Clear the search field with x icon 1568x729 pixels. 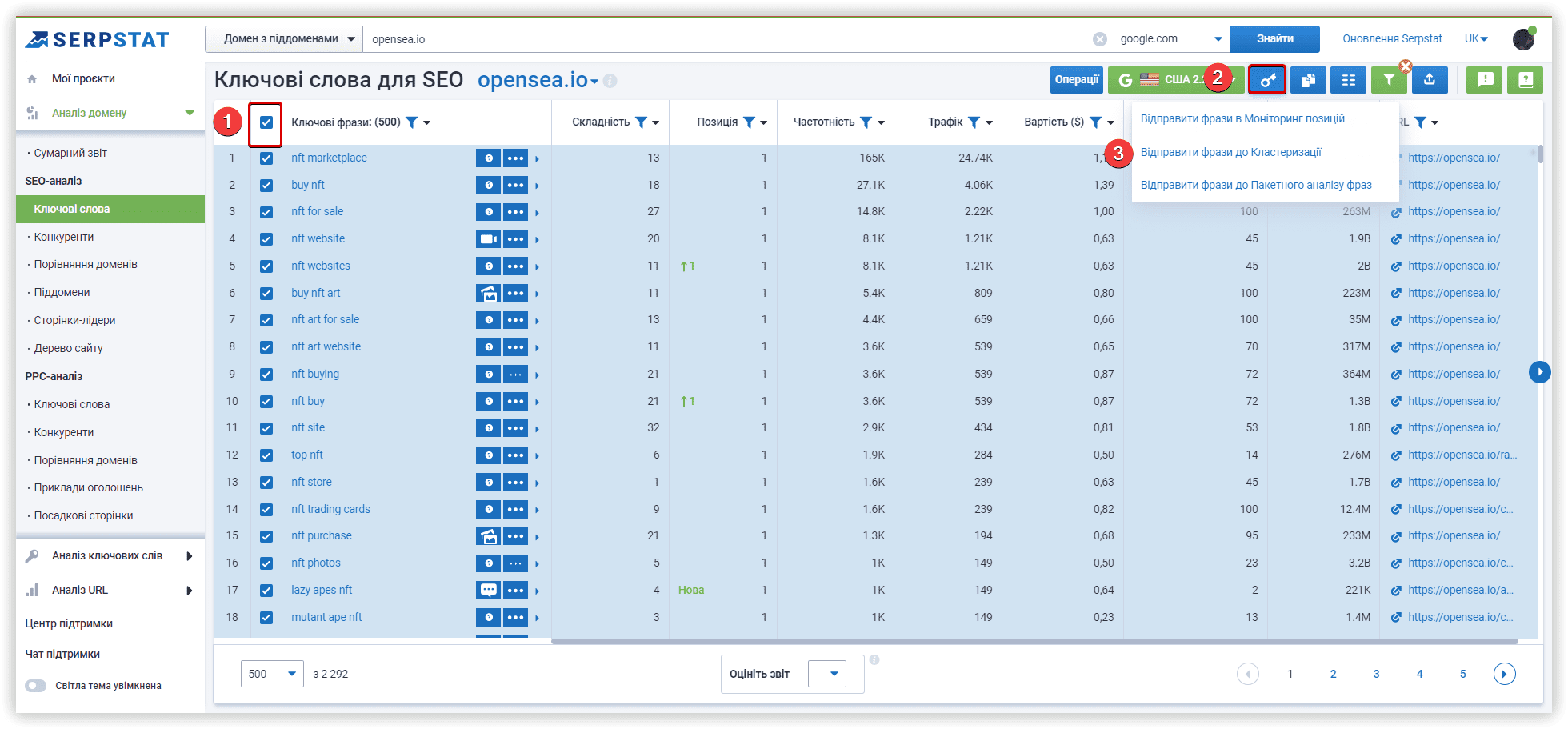click(x=1100, y=39)
